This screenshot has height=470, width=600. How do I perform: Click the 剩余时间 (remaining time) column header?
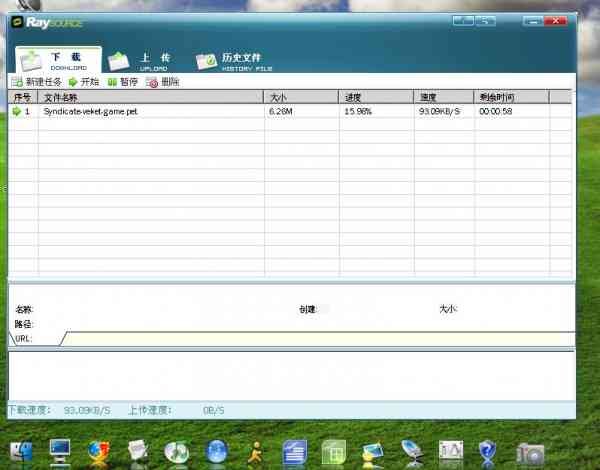pyautogui.click(x=511, y=97)
